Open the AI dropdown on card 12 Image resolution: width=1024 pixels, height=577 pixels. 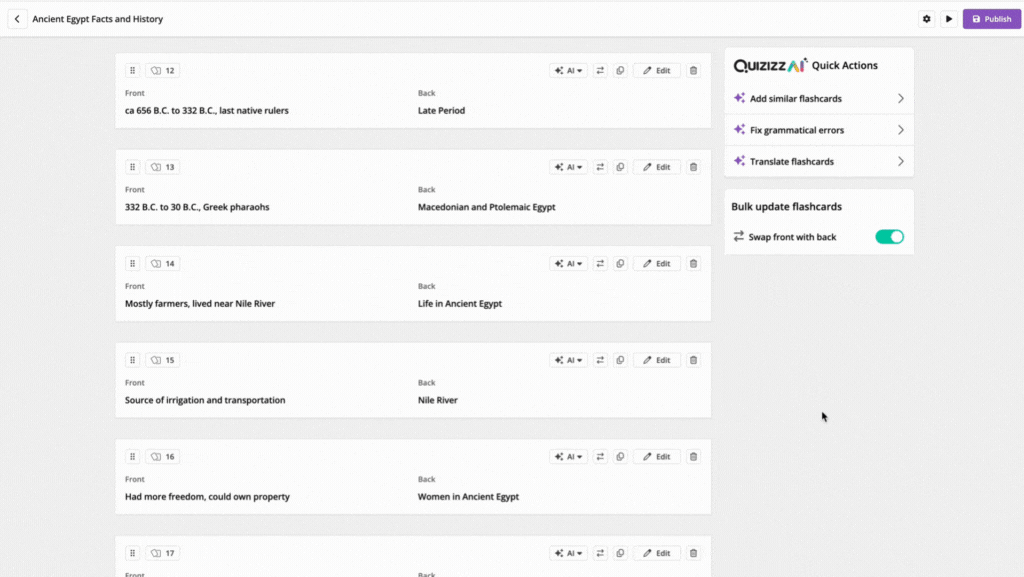(x=568, y=70)
